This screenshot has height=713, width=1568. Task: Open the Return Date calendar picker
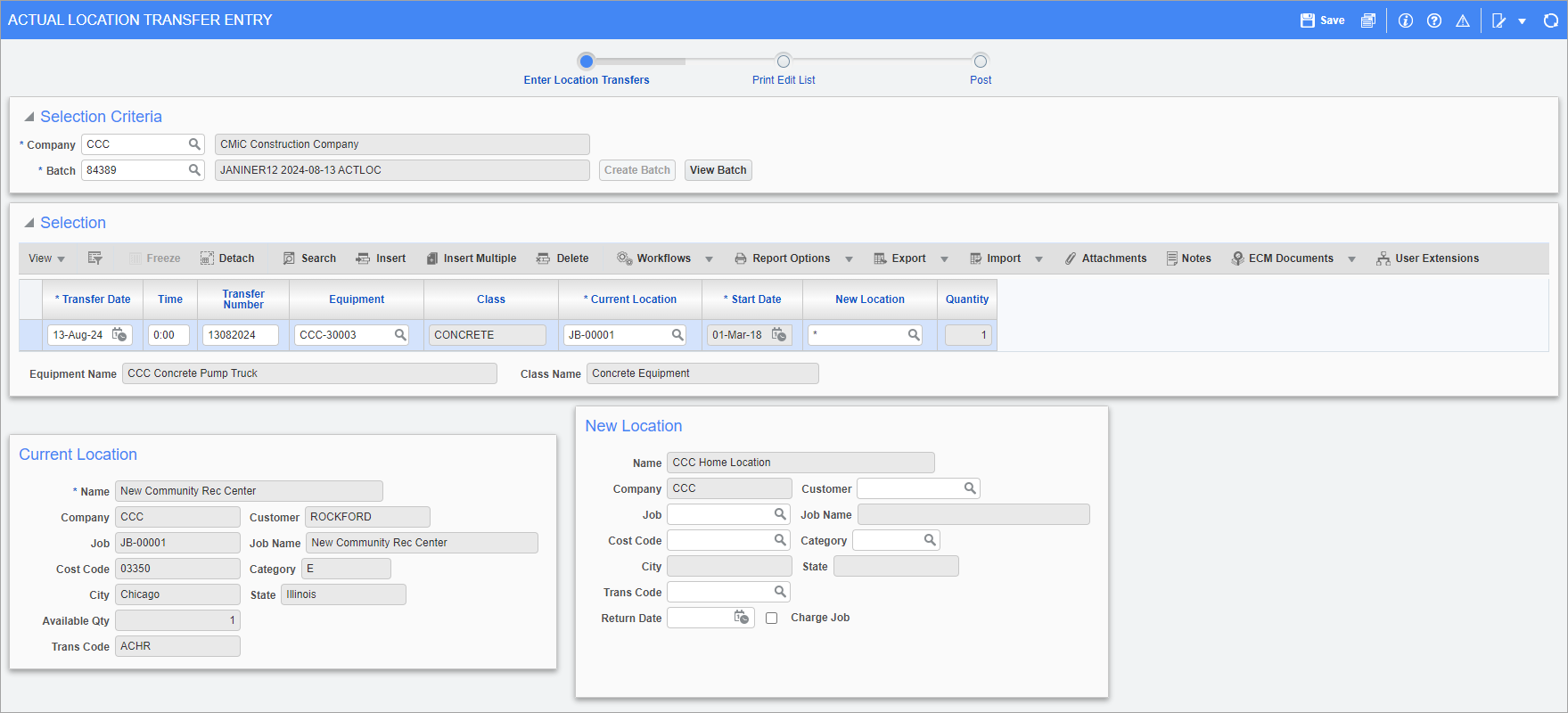coord(742,618)
